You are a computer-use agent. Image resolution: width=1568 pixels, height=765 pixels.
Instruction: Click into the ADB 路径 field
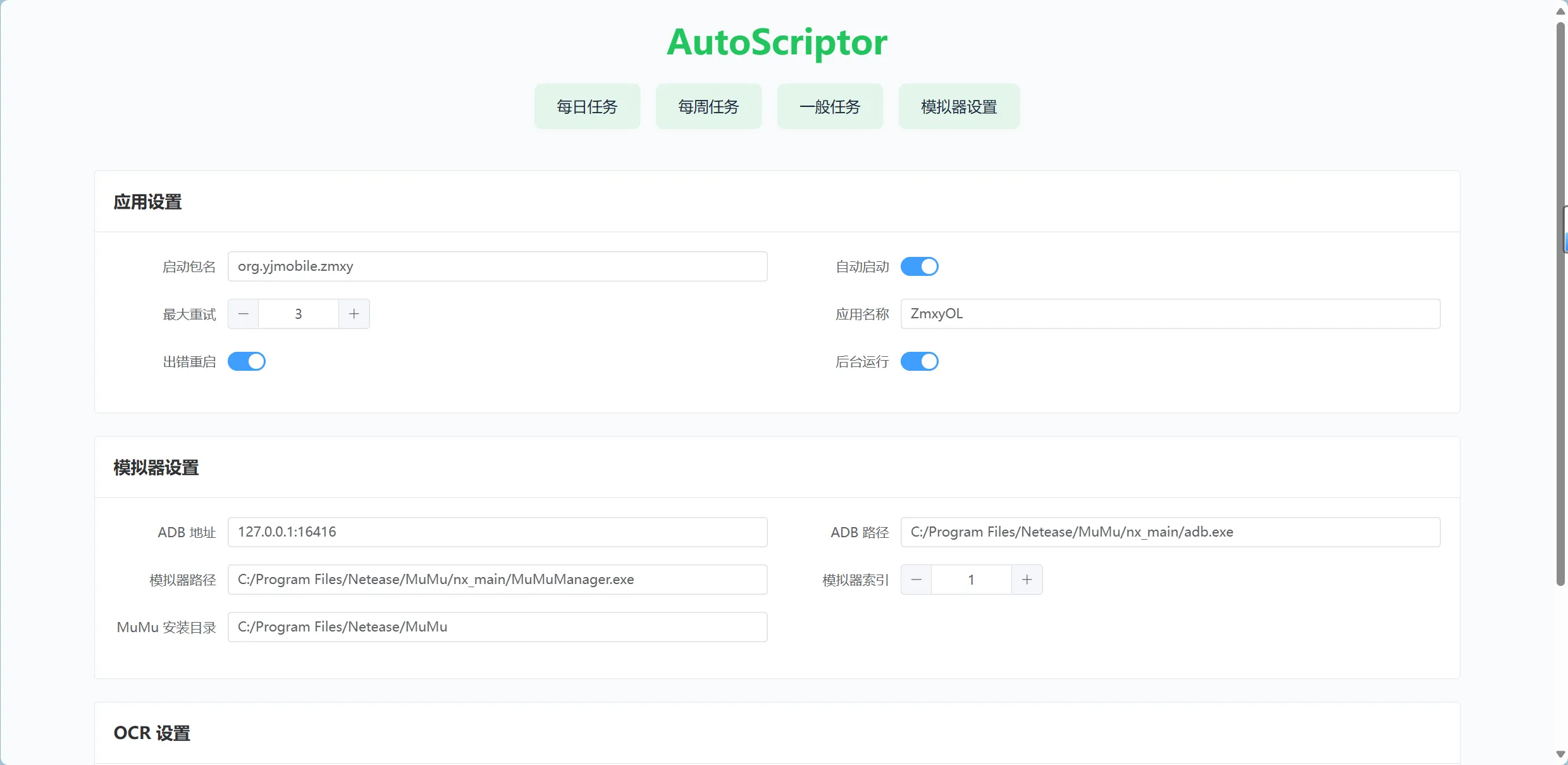coord(1170,532)
